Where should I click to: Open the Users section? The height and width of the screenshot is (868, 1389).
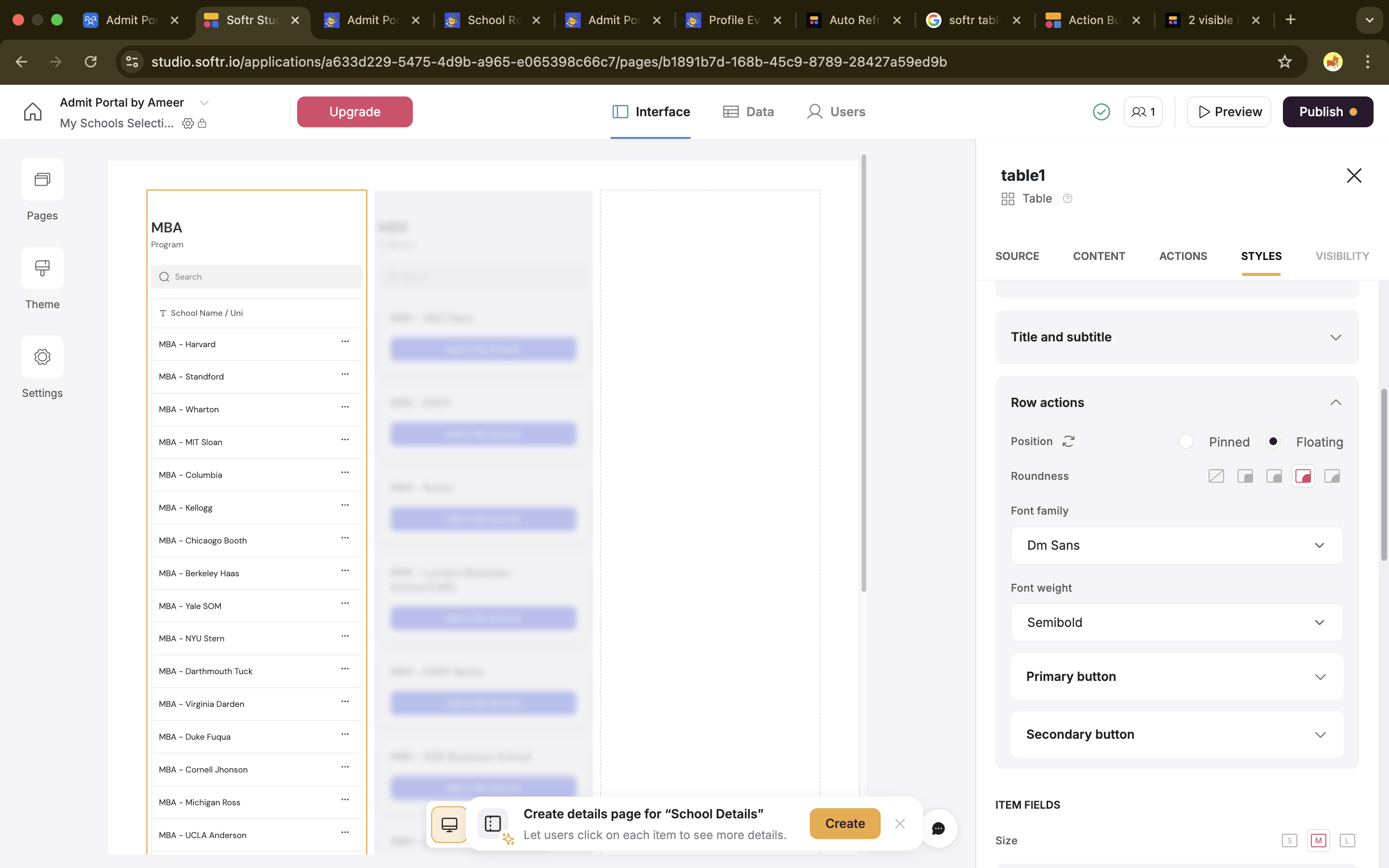click(x=836, y=112)
